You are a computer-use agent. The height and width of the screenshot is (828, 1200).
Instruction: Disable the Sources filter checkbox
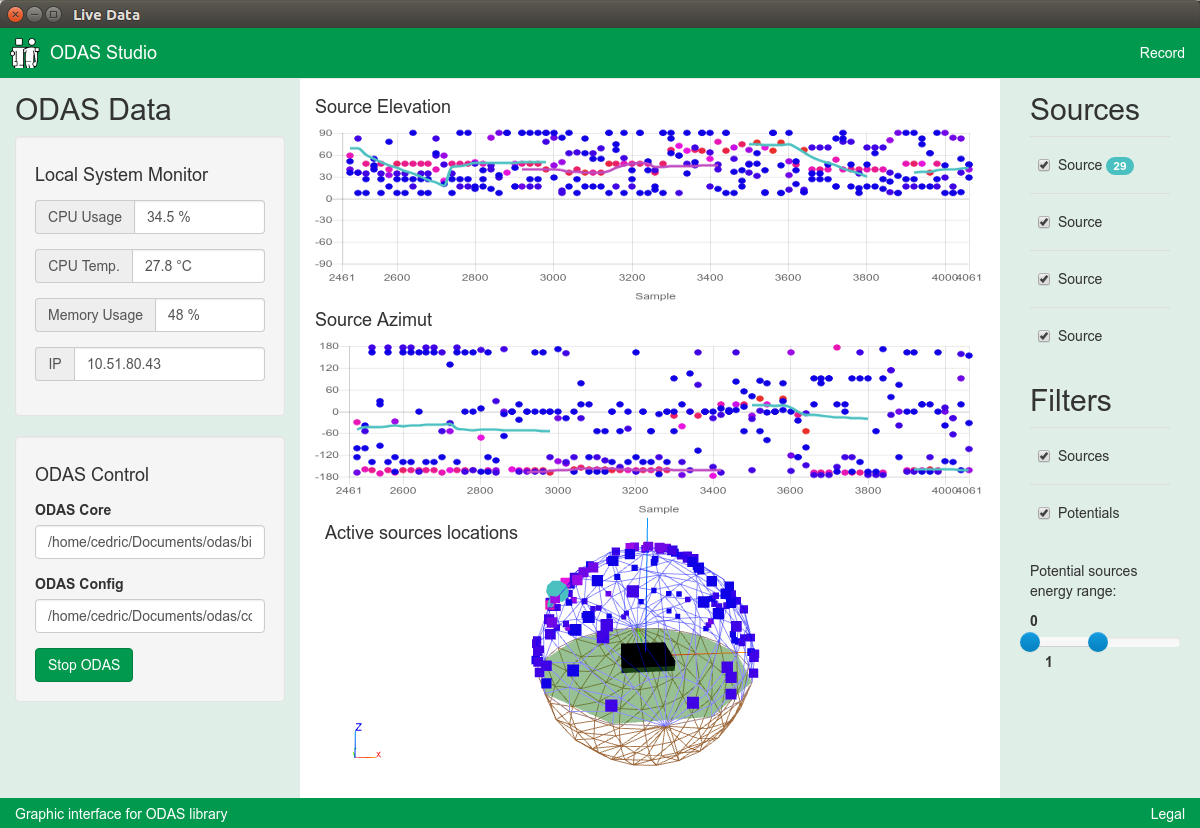pos(1044,456)
